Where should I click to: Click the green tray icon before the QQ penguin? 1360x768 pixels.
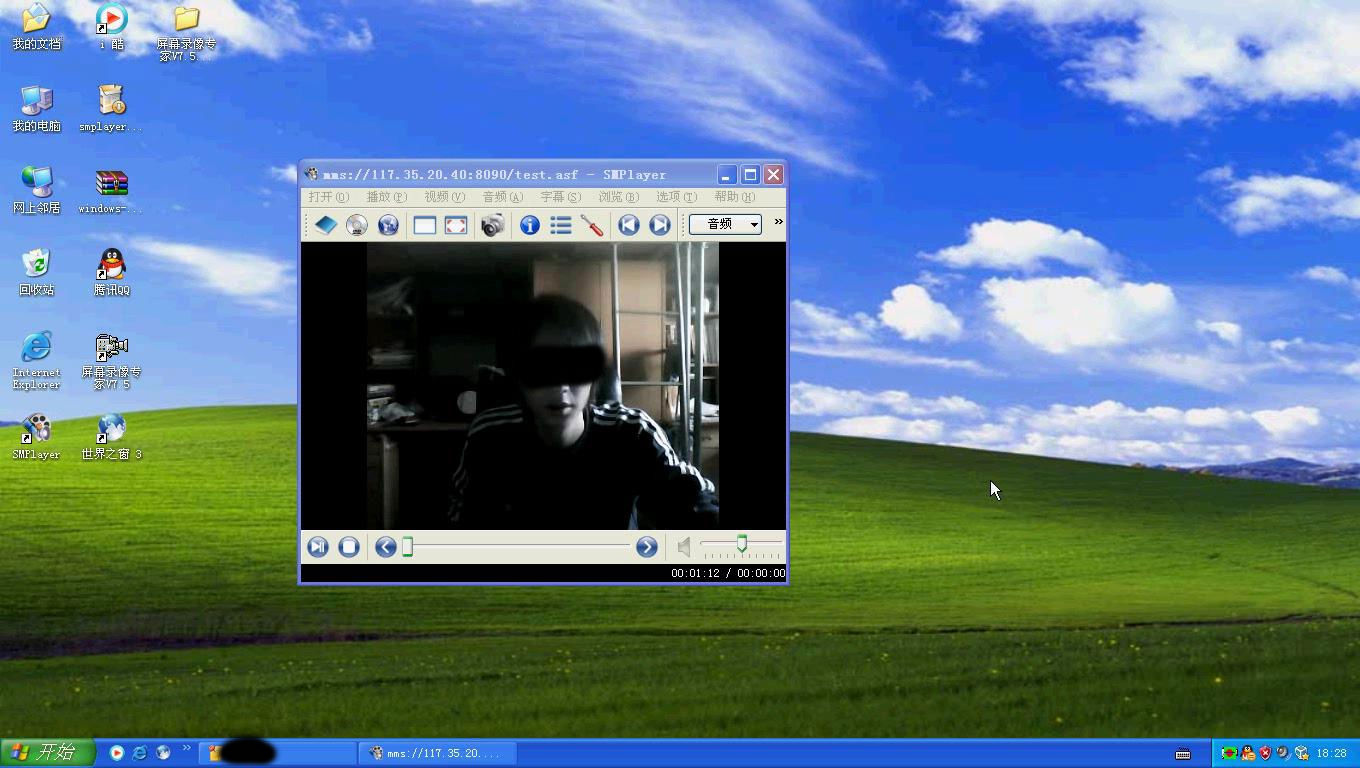pos(1229,753)
